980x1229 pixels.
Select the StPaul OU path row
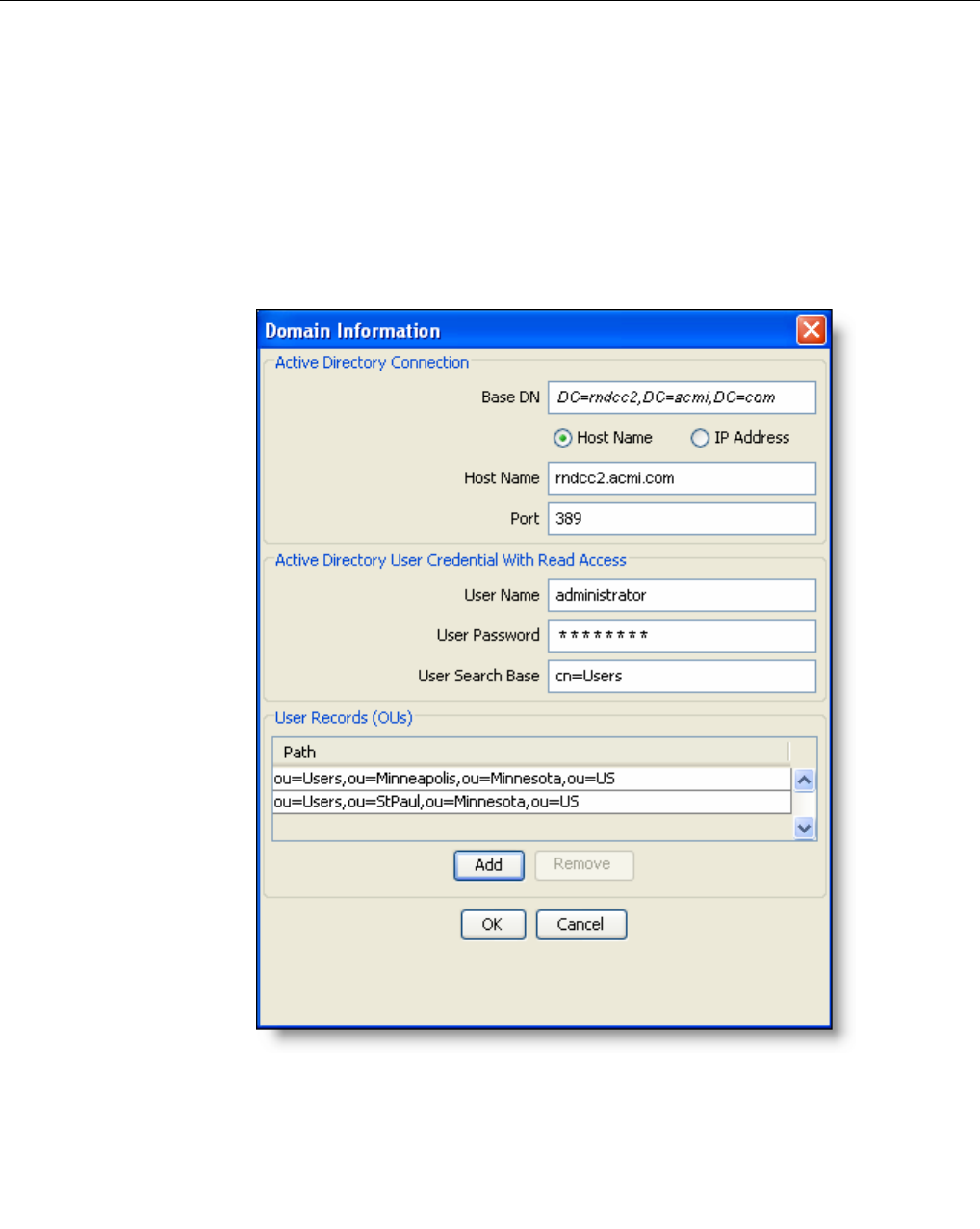click(x=531, y=802)
